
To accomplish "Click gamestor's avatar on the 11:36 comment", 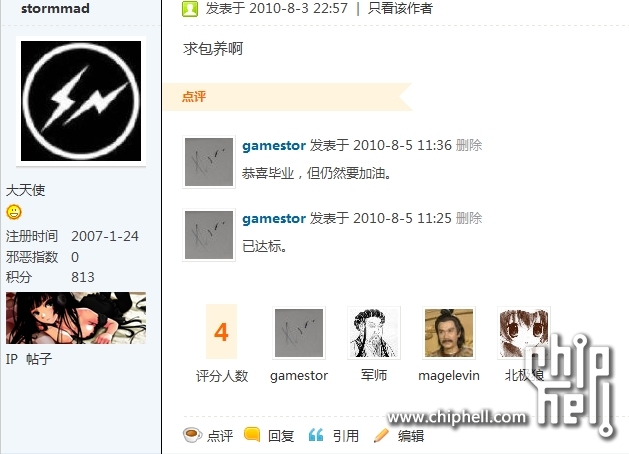I will click(x=209, y=162).
